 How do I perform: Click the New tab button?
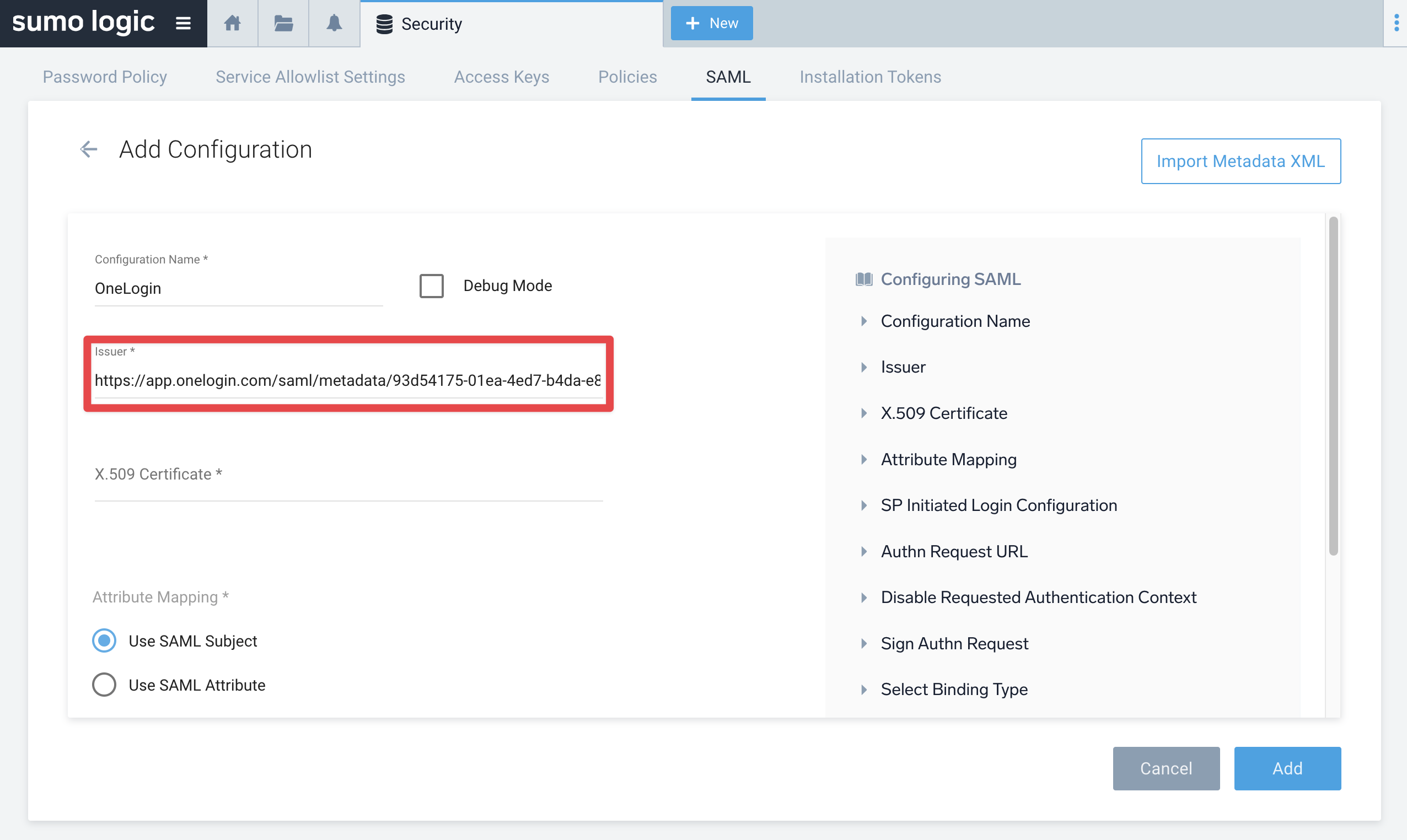712,23
